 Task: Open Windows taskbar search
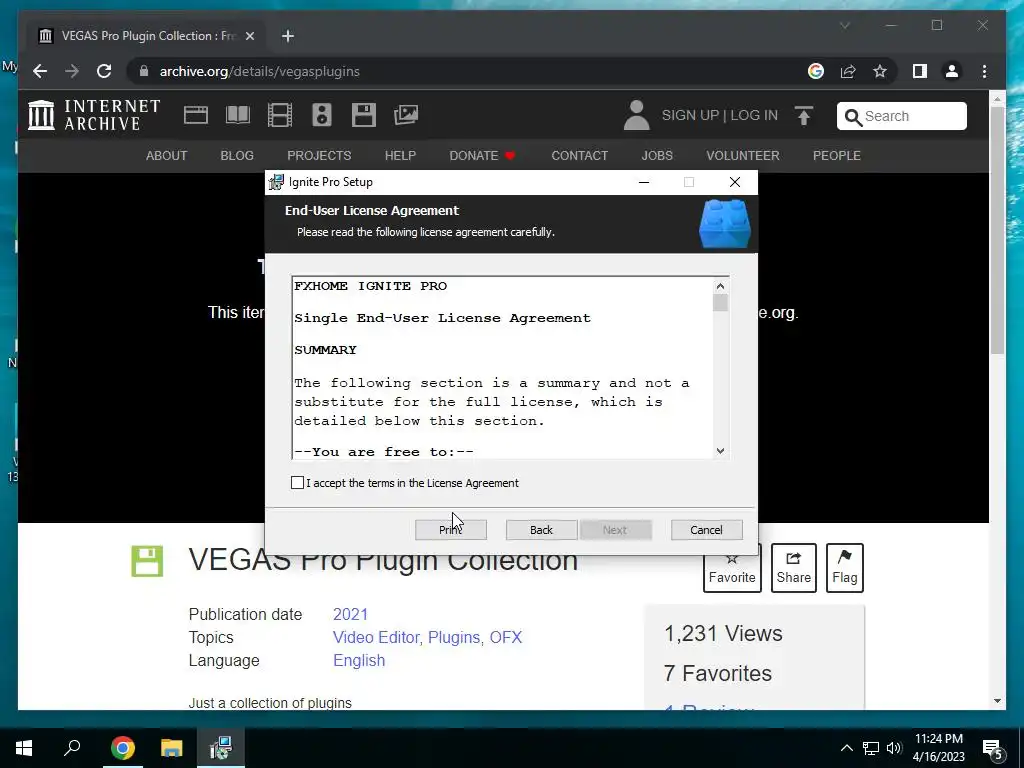(x=72, y=748)
